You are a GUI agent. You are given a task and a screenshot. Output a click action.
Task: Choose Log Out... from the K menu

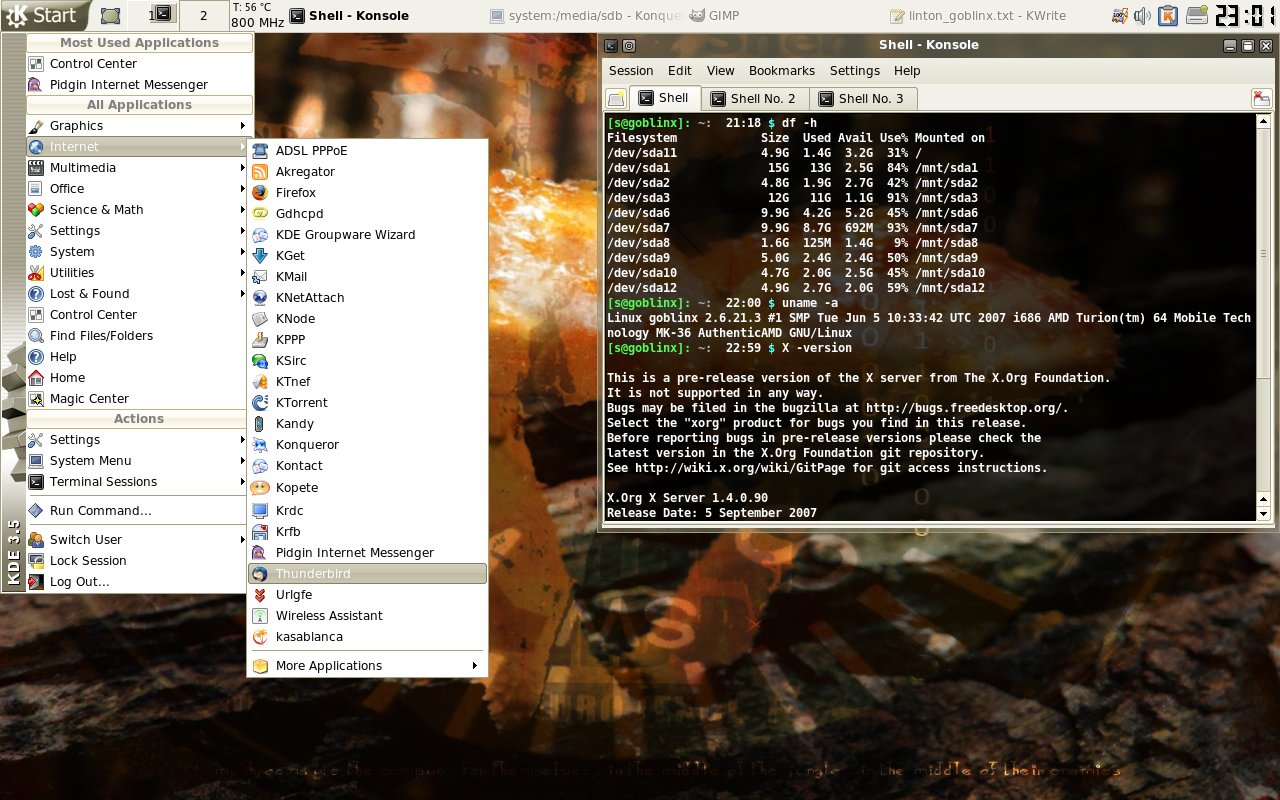139,582
